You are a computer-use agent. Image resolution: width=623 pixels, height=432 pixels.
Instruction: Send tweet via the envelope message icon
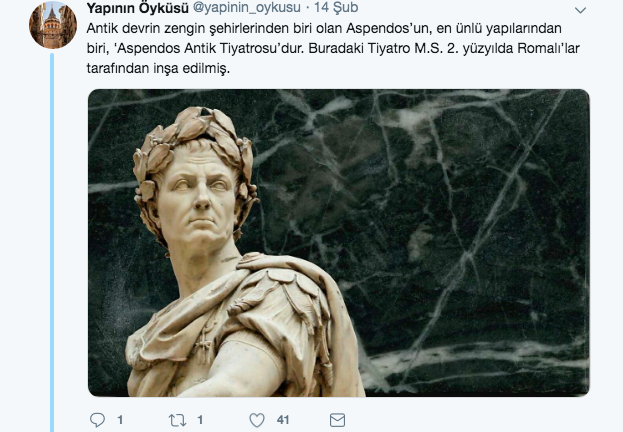pos(337,420)
